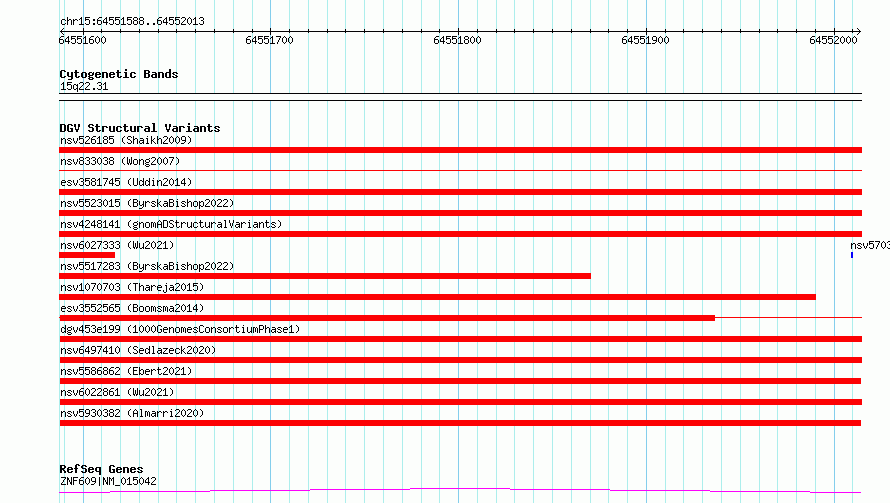Image resolution: width=890 pixels, height=503 pixels.
Task: Click the chr15:64551588..64552013 coordinates text
Action: 132,22
